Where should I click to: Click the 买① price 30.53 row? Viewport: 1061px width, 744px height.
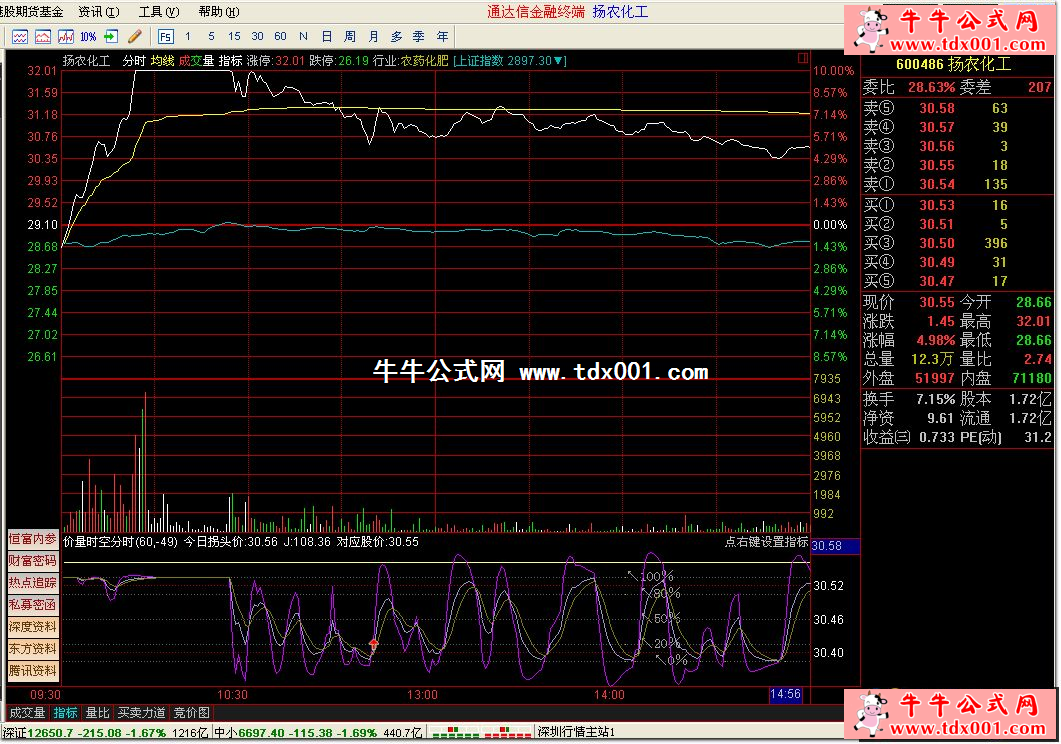957,205
